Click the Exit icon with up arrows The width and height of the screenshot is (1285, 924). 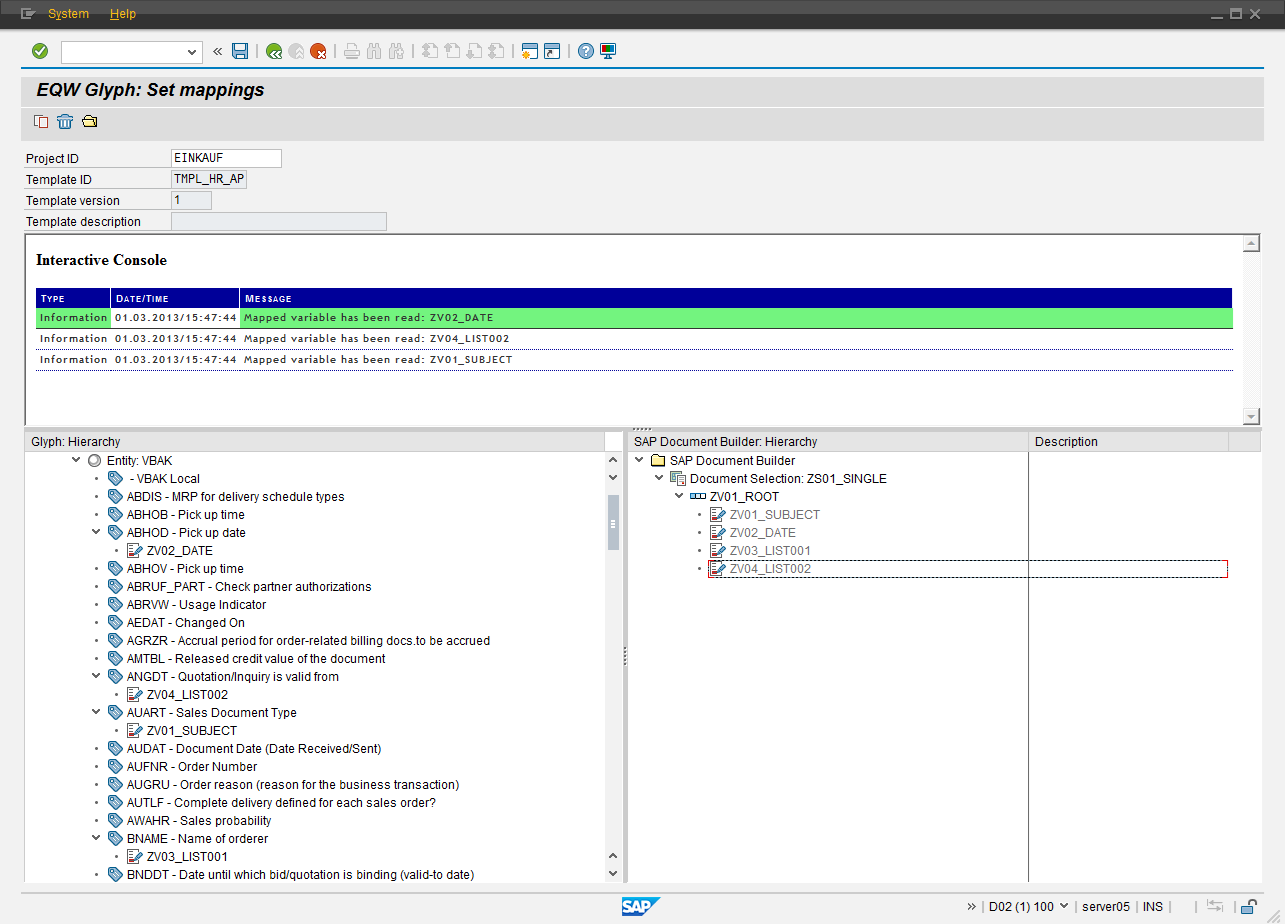(x=296, y=51)
